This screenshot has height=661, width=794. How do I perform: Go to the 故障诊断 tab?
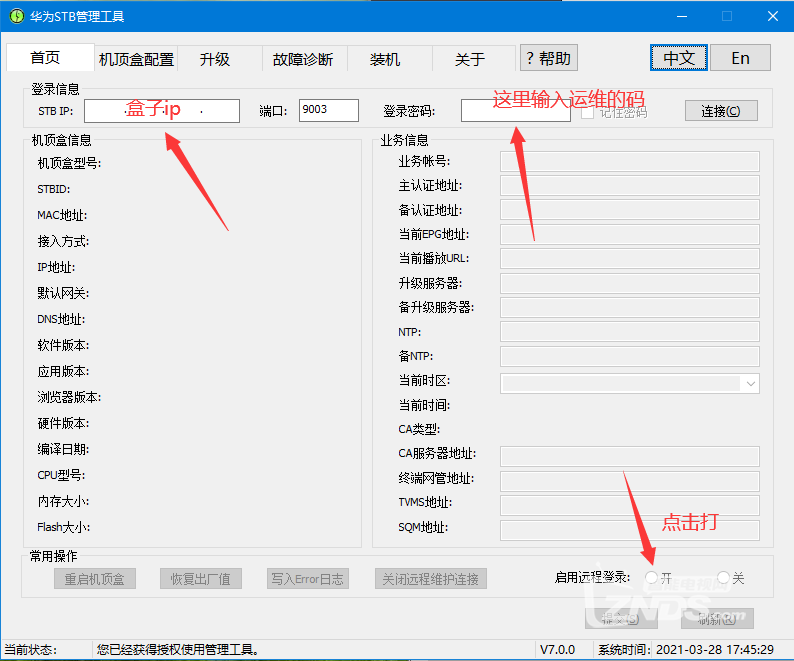pos(303,59)
